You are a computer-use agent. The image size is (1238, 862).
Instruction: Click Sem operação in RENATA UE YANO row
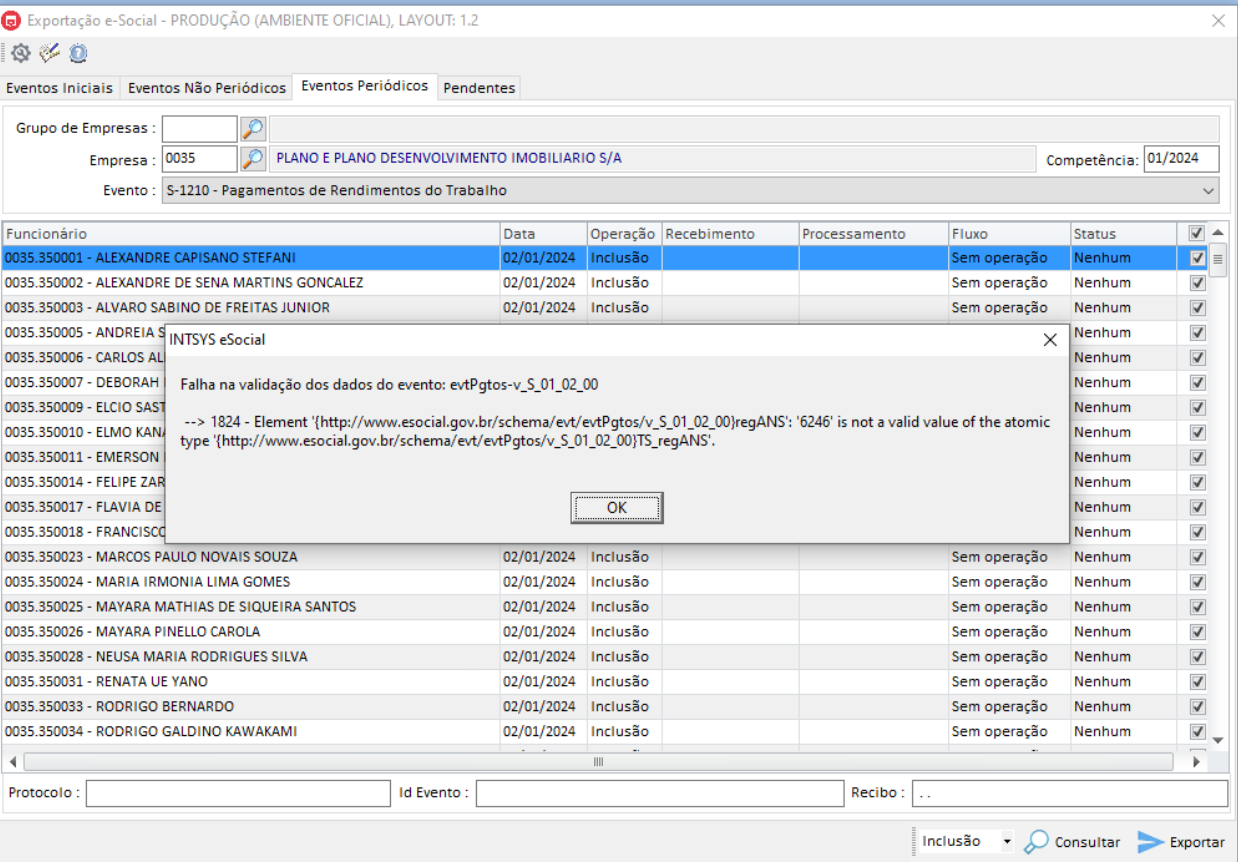pyautogui.click(x=999, y=682)
